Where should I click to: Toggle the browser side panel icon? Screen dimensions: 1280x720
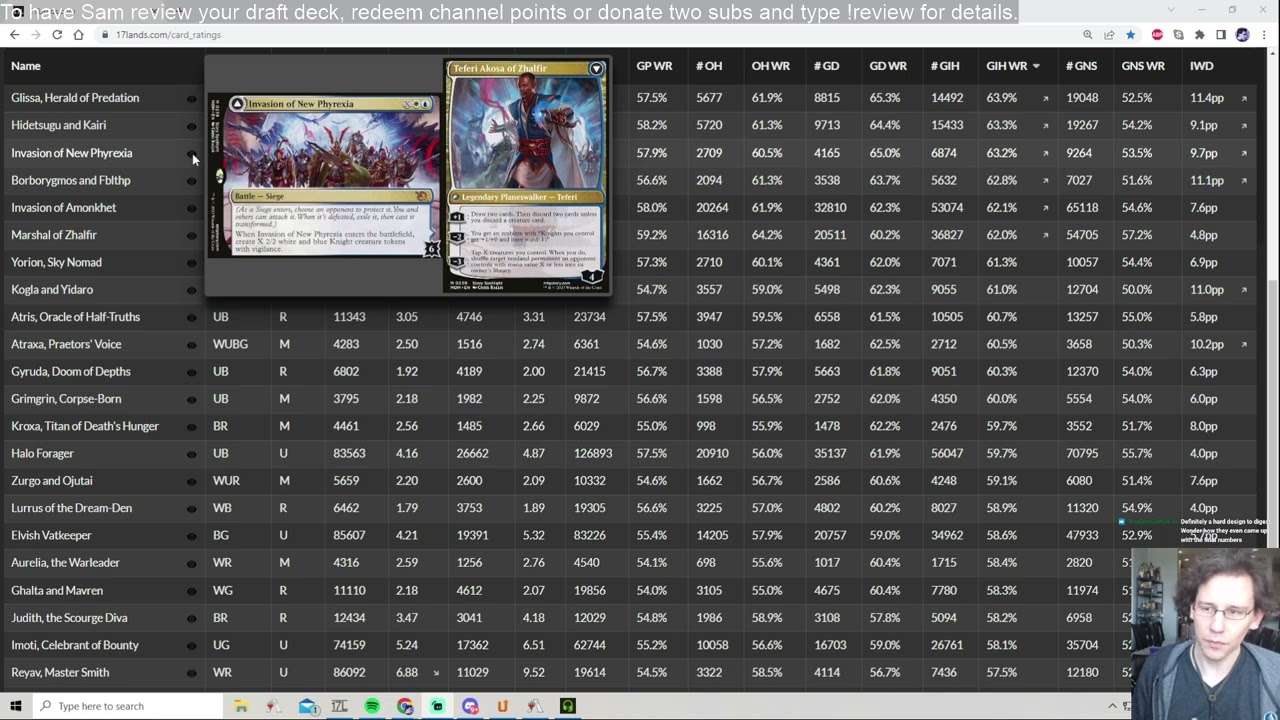tap(1221, 35)
